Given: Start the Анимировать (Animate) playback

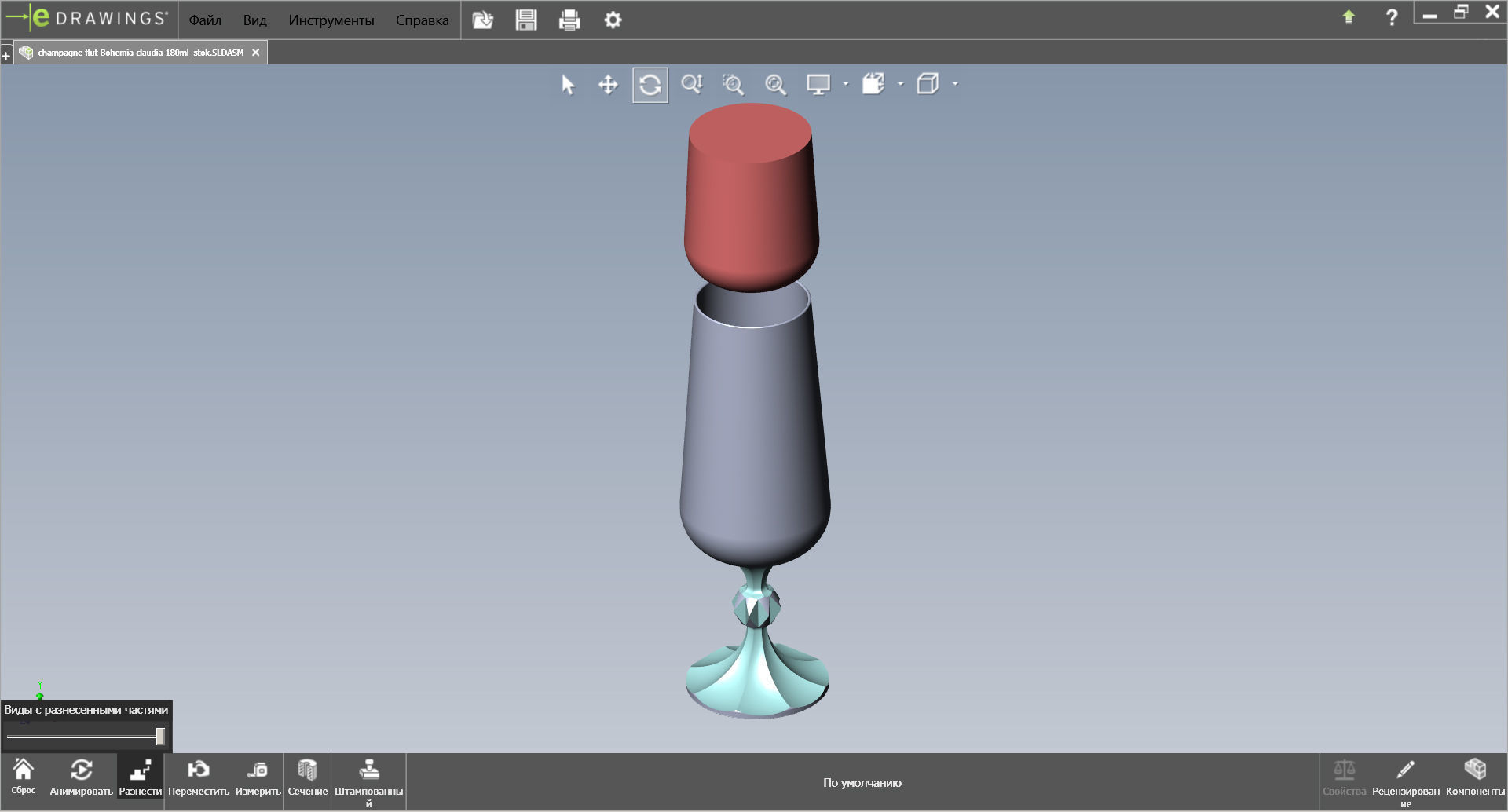Looking at the screenshot, I should point(82,777).
